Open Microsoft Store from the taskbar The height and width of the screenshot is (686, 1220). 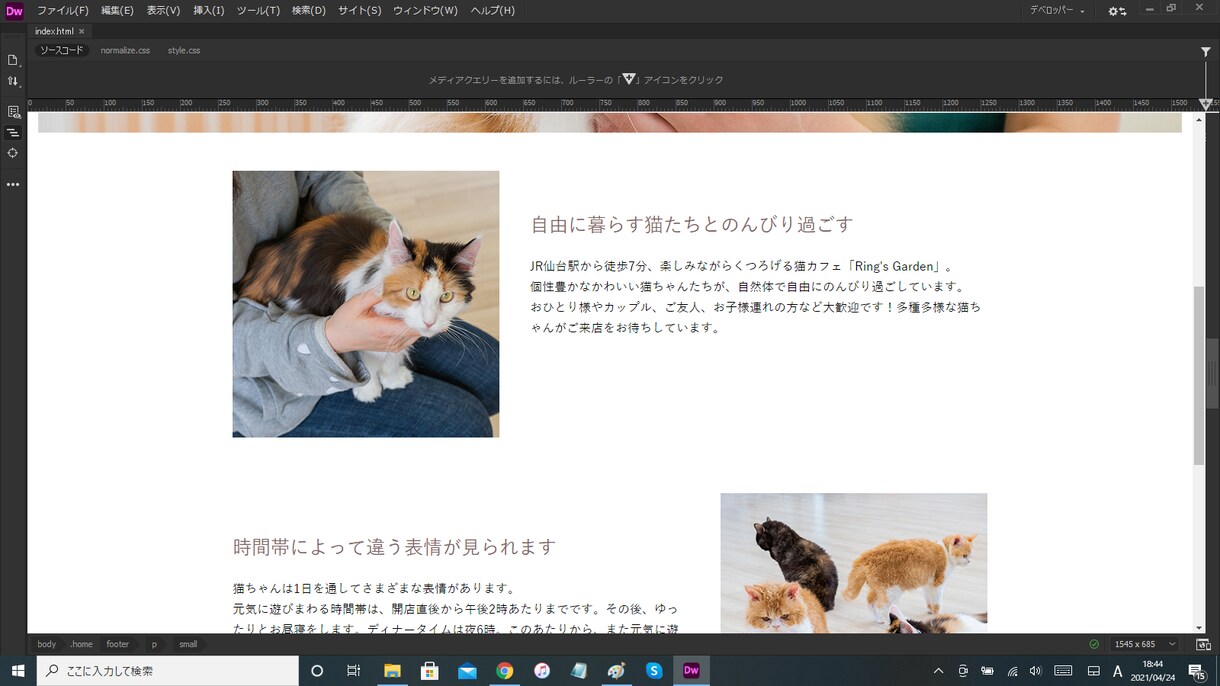pyautogui.click(x=430, y=671)
